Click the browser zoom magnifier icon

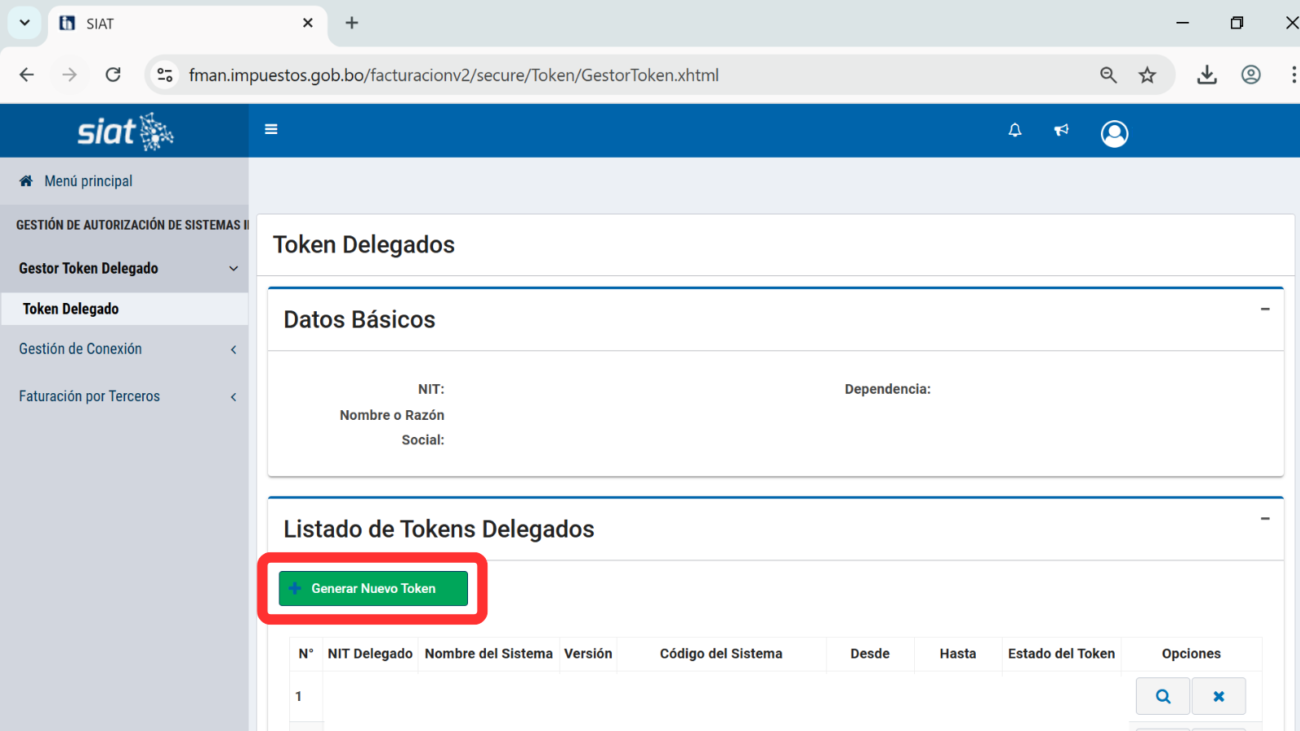click(1108, 75)
